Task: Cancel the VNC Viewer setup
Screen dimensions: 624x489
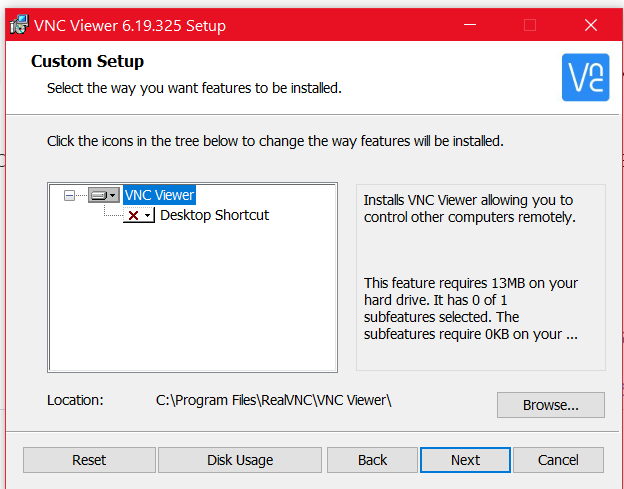Action: pyautogui.click(x=558, y=460)
